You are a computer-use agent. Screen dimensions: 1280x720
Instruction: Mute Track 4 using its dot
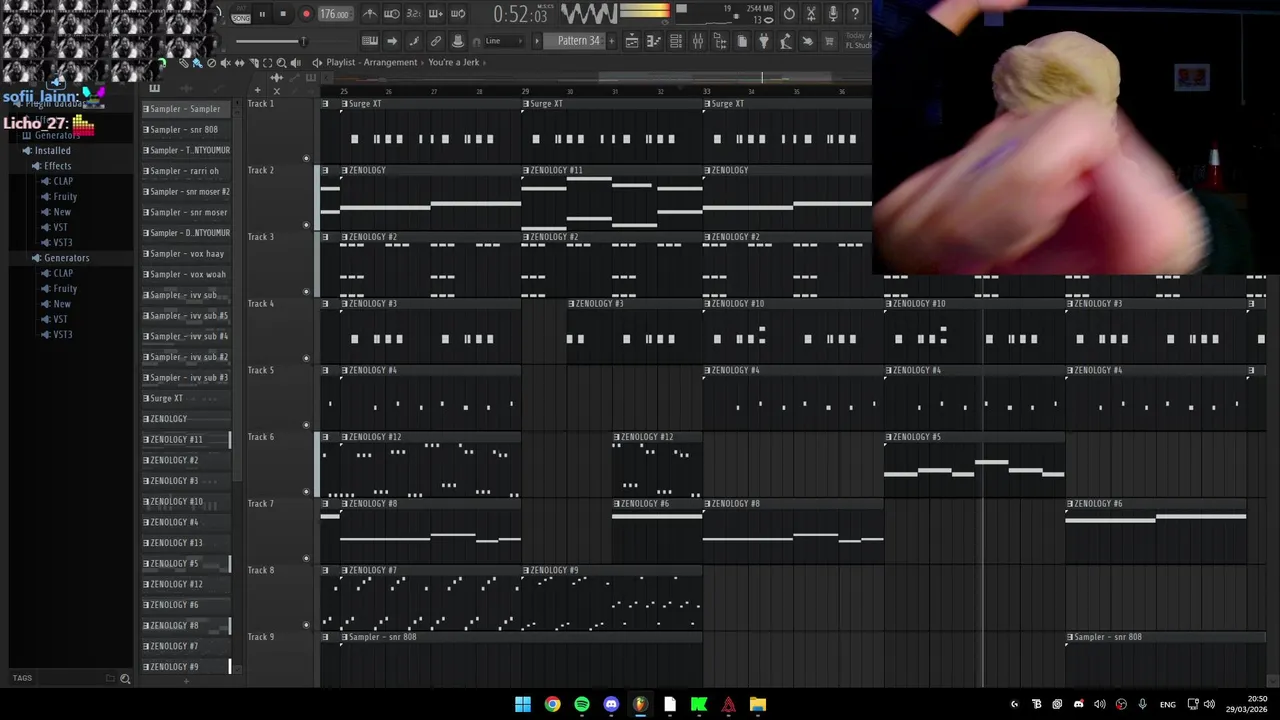tap(306, 358)
